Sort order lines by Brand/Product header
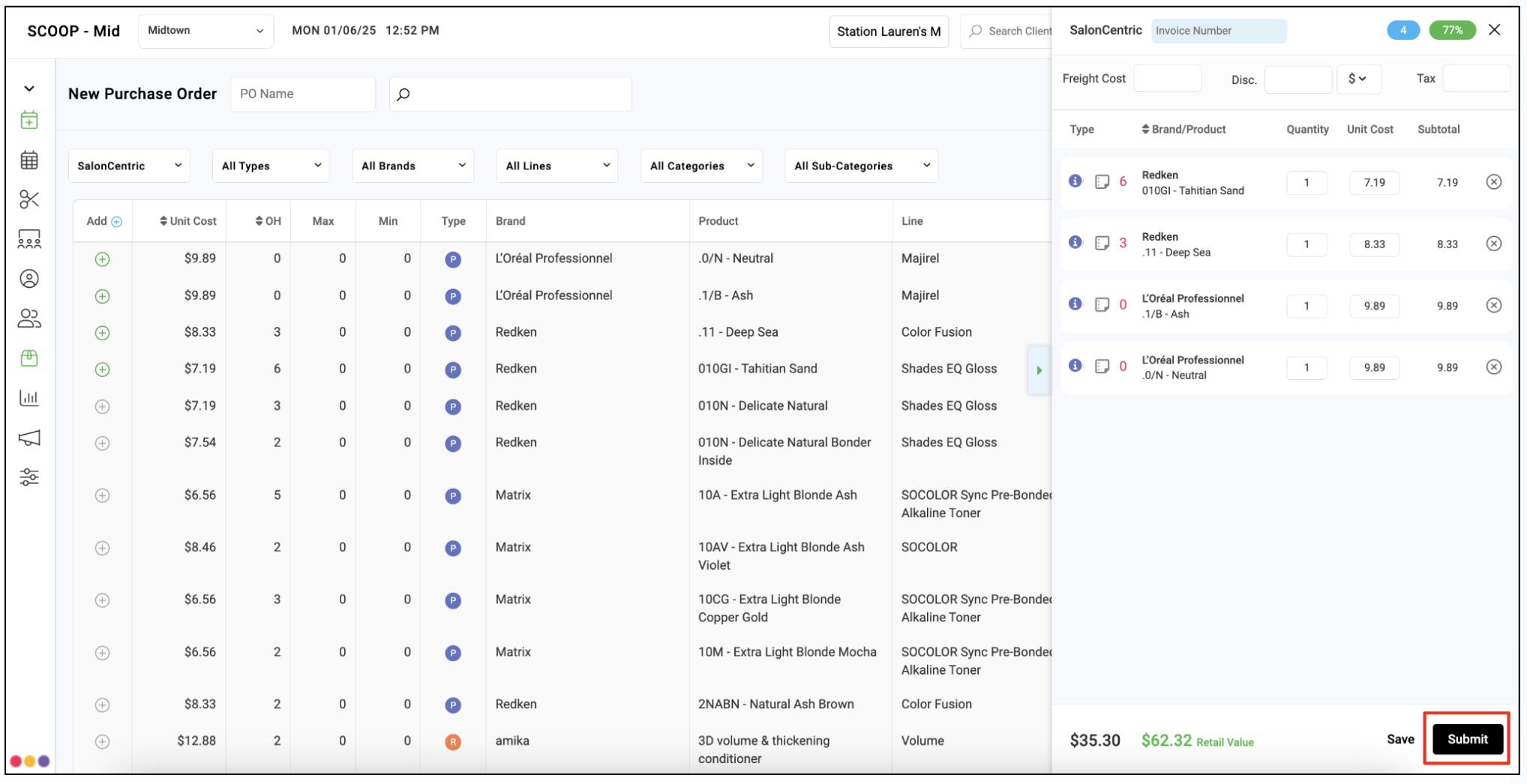Image resolution: width=1527 pixels, height=784 pixels. click(1183, 129)
